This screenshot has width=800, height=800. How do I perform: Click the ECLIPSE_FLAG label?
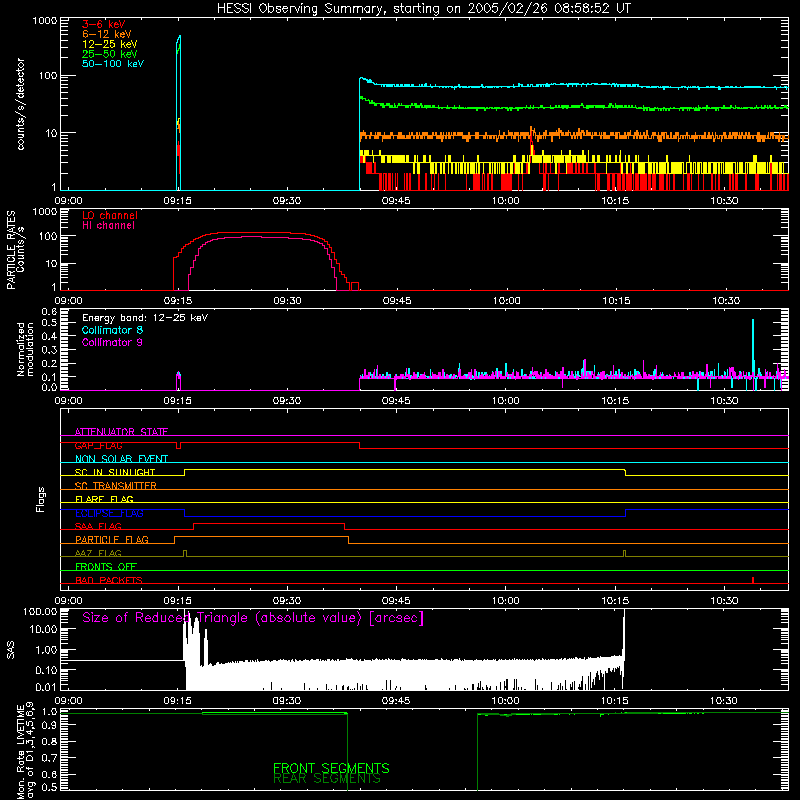[x=109, y=513]
